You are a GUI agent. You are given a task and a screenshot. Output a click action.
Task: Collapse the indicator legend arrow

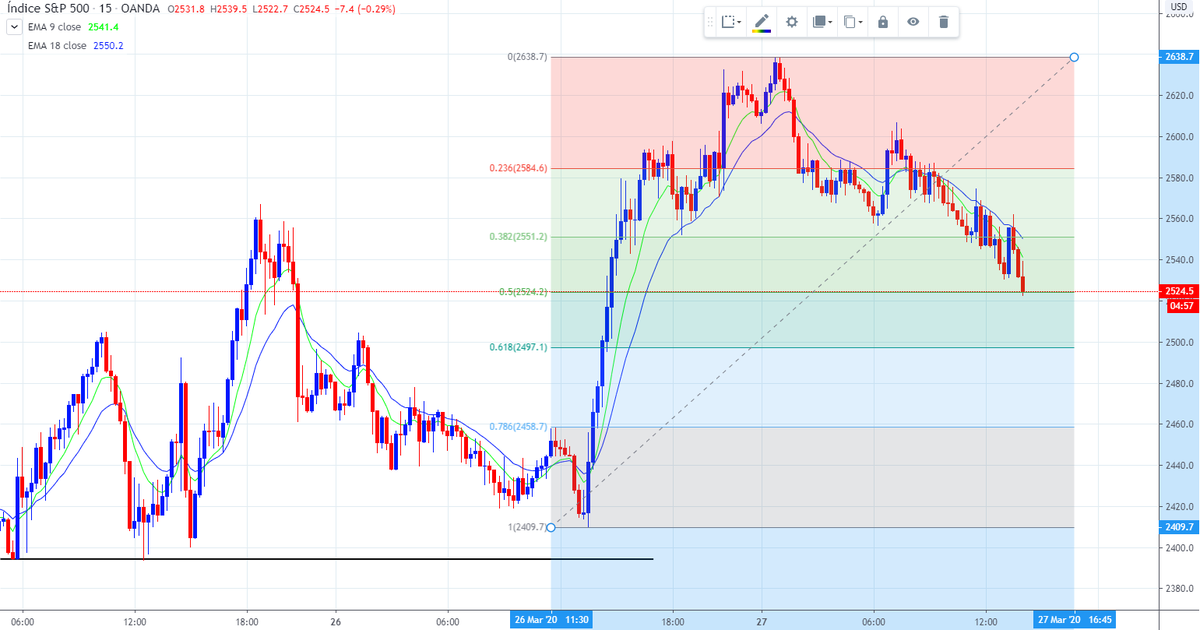coord(12,27)
